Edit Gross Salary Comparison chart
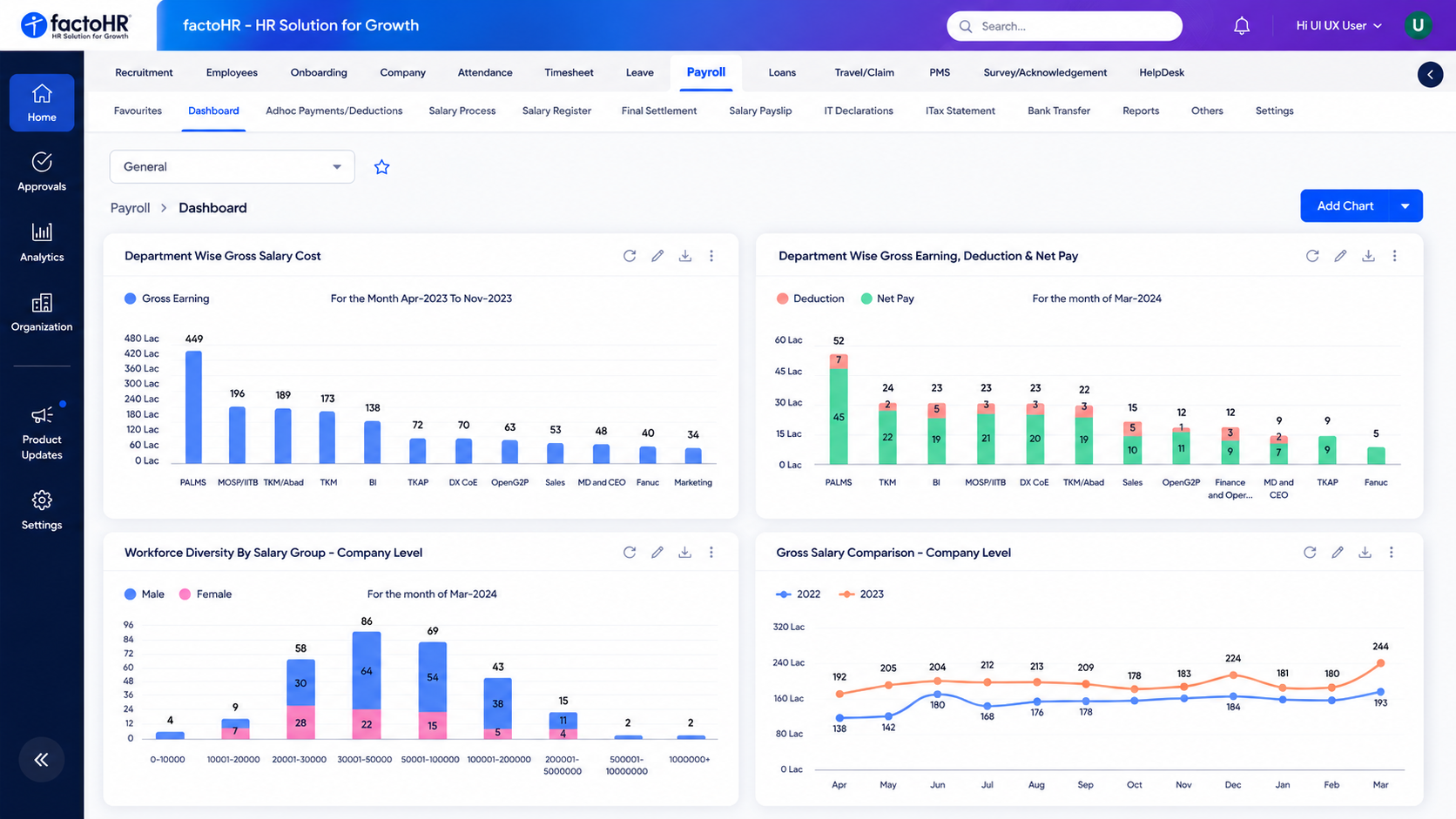1456x819 pixels. pos(1338,553)
